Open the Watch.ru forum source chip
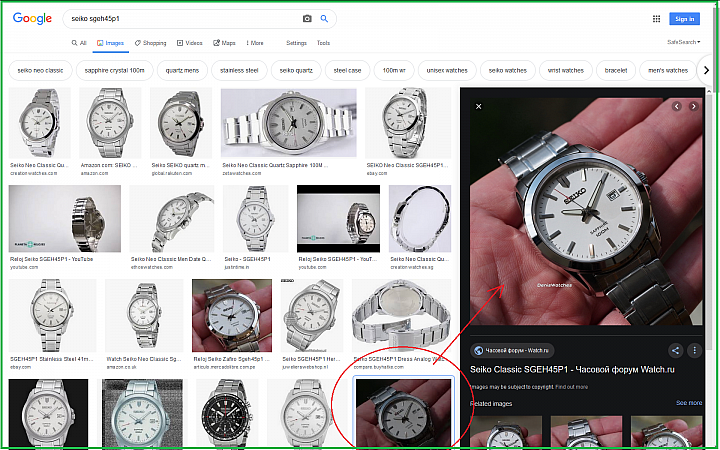This screenshot has height=450, width=720. (512, 351)
